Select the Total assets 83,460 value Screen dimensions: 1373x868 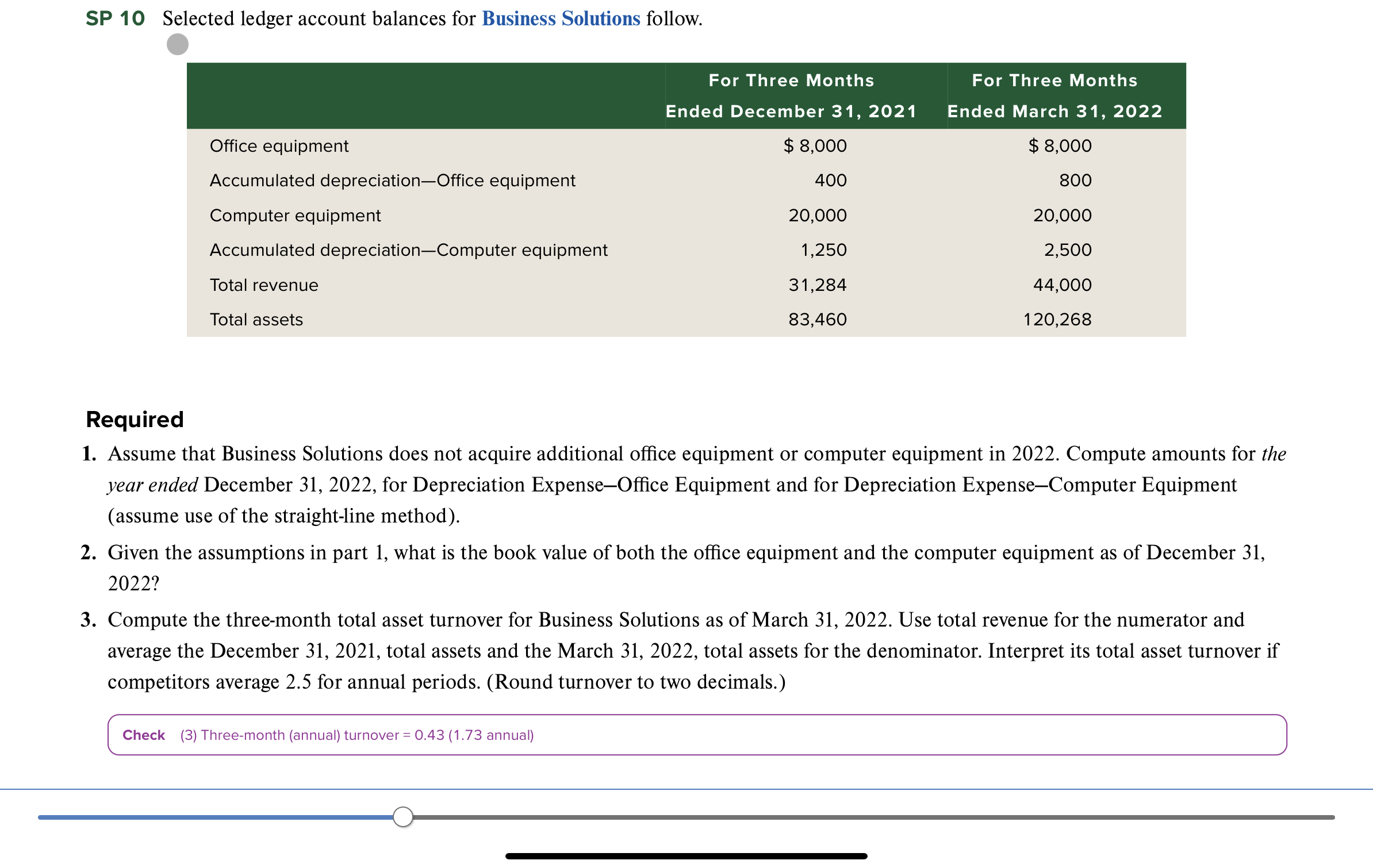click(817, 320)
